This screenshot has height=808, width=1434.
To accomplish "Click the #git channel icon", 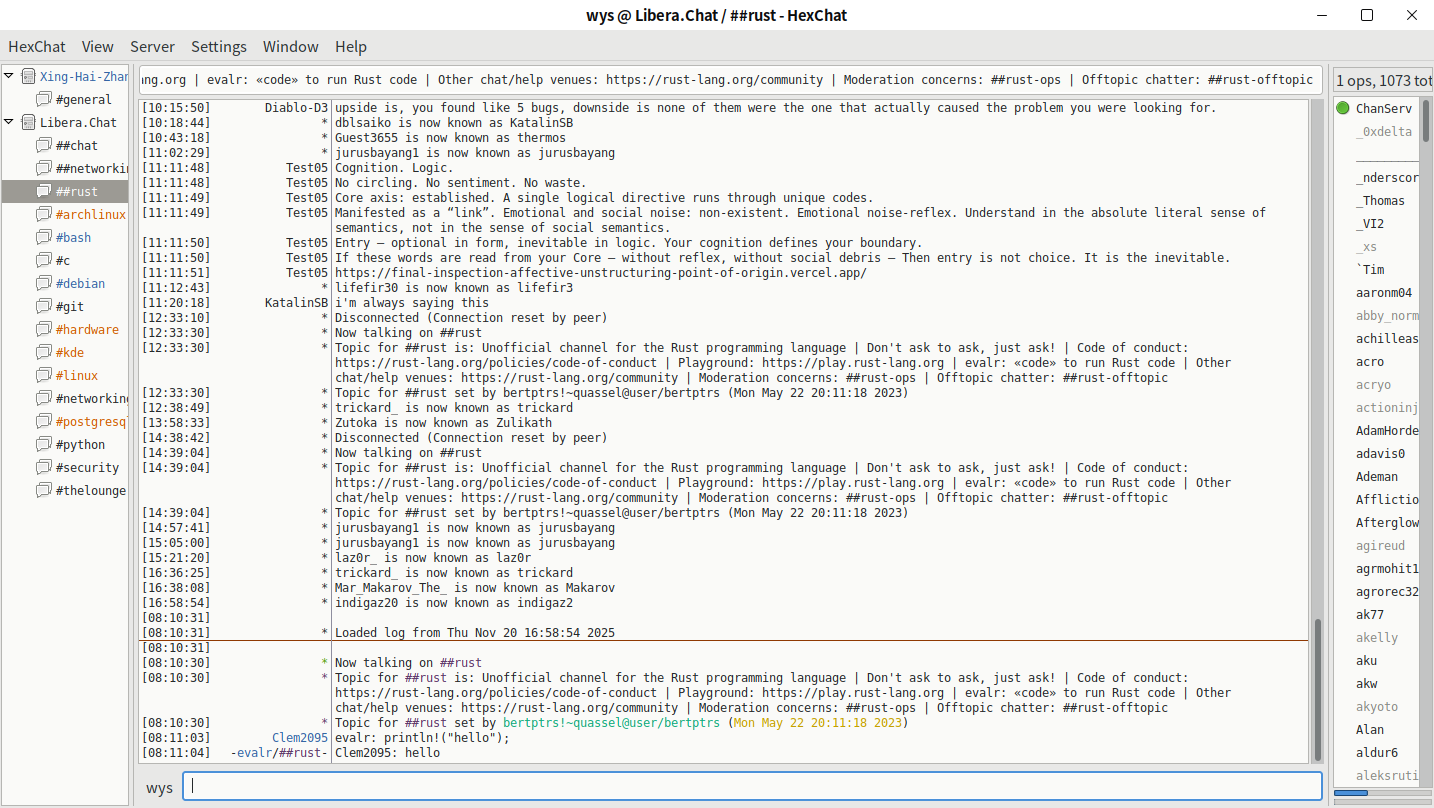I will coord(44,306).
